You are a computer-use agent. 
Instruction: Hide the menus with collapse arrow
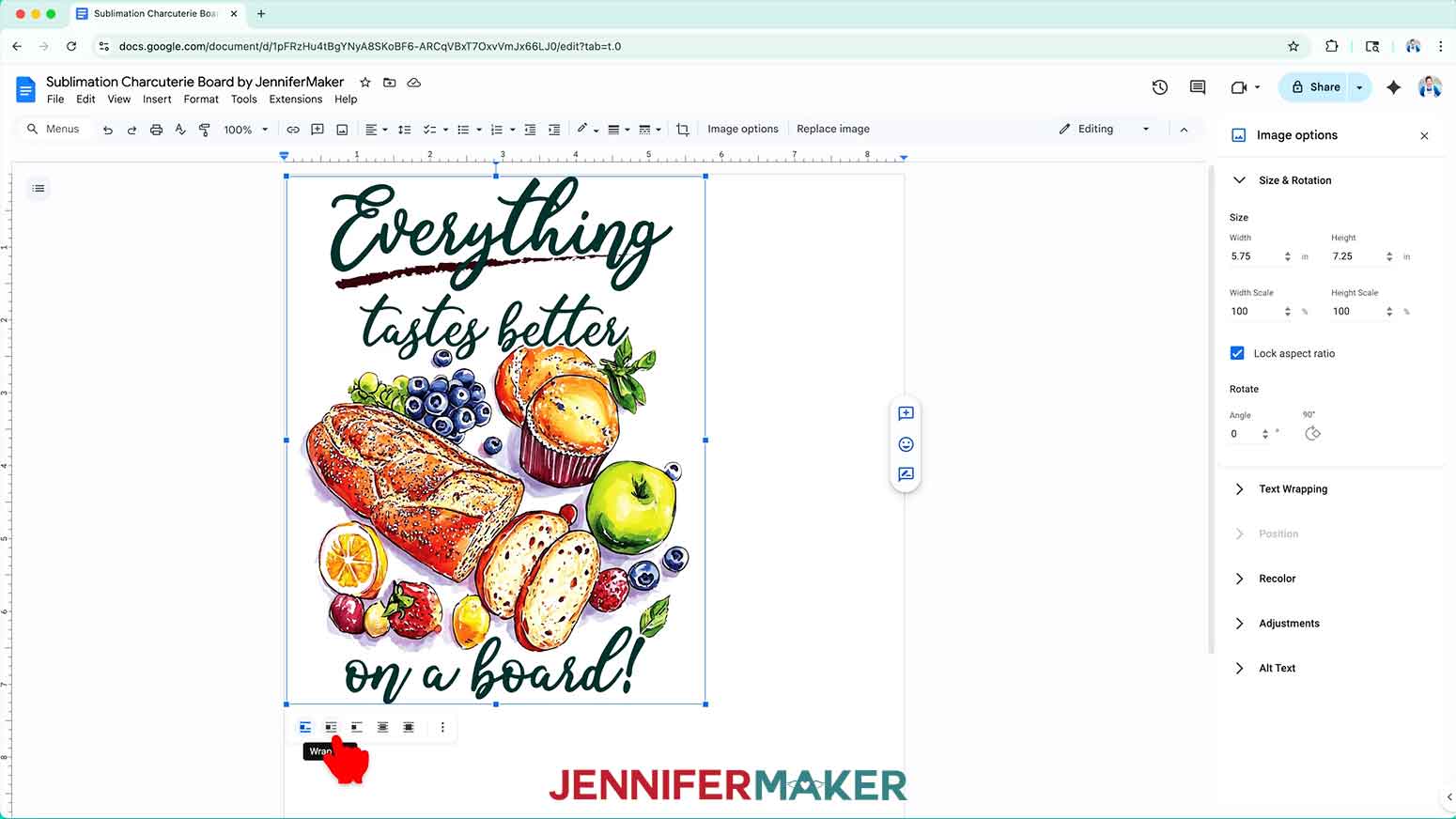click(1184, 130)
